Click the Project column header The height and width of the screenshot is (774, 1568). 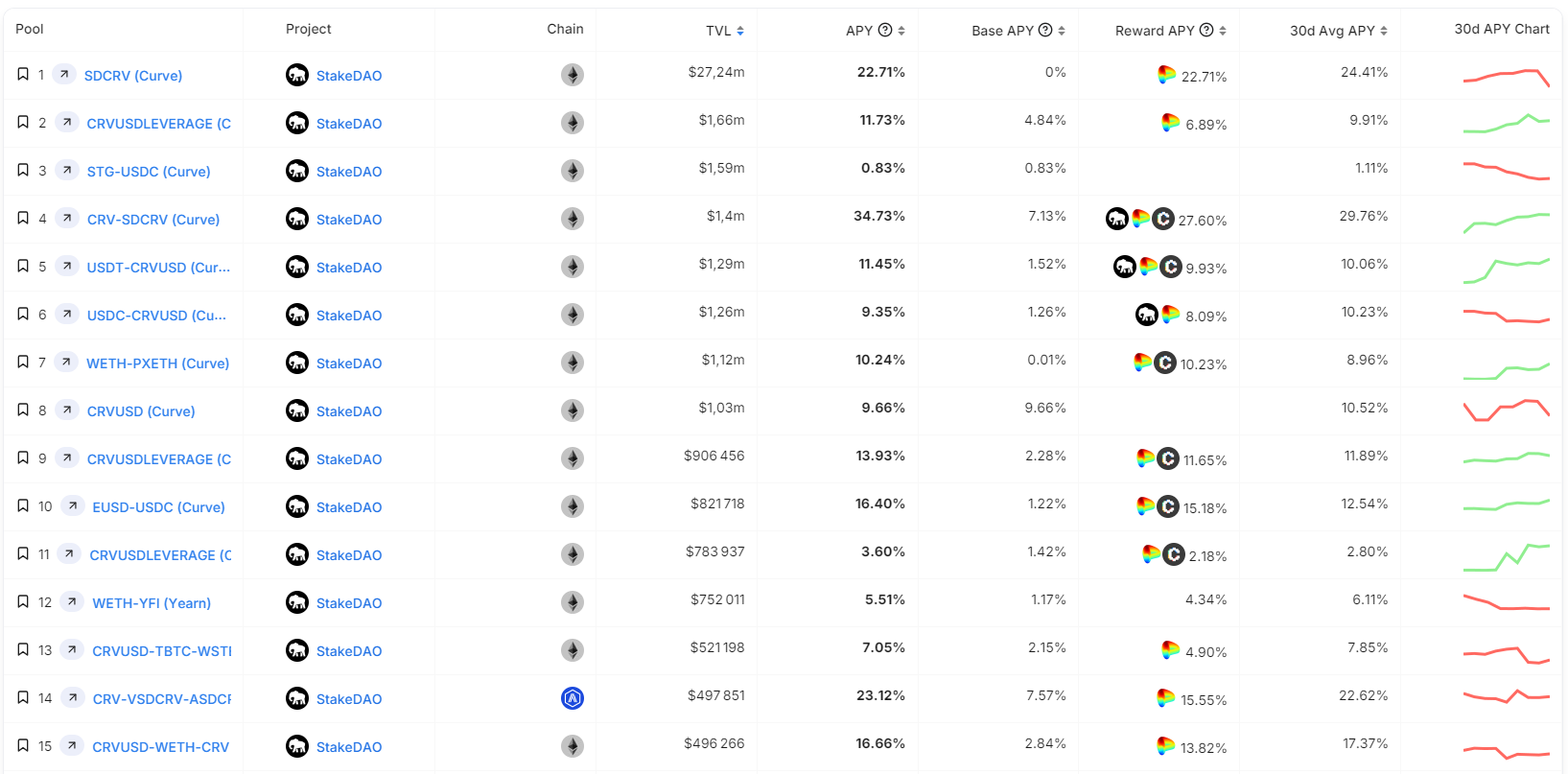(308, 29)
